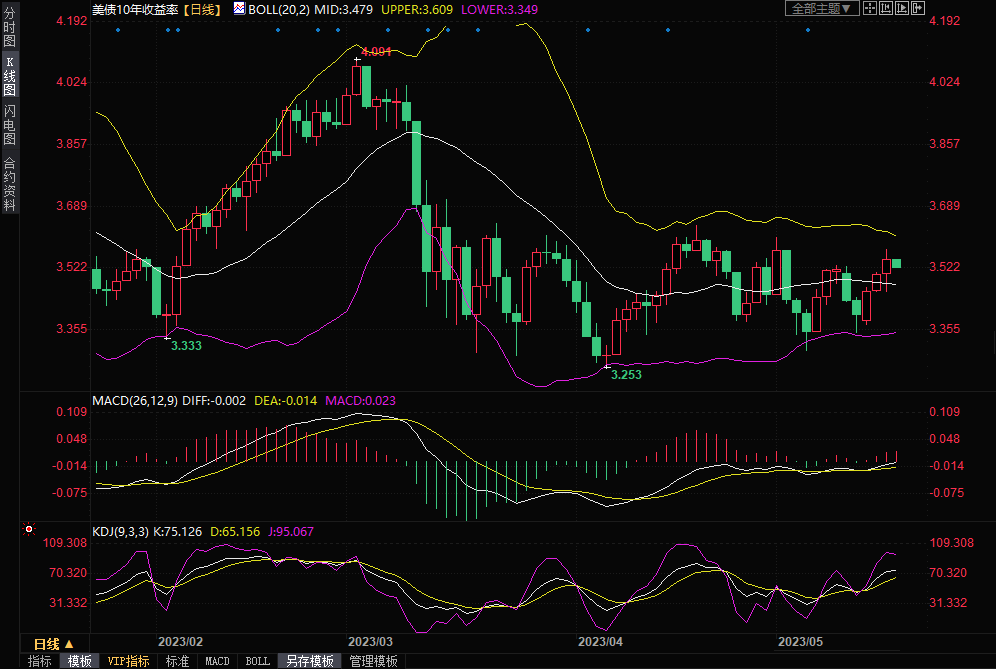Select the K线图 side tab

tap(9, 76)
